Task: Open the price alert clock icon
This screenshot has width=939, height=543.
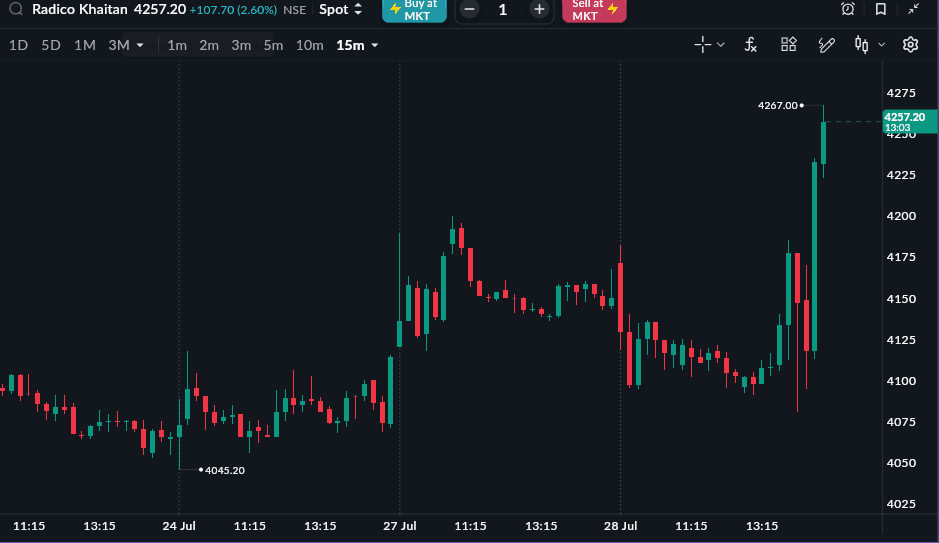Action: click(847, 9)
